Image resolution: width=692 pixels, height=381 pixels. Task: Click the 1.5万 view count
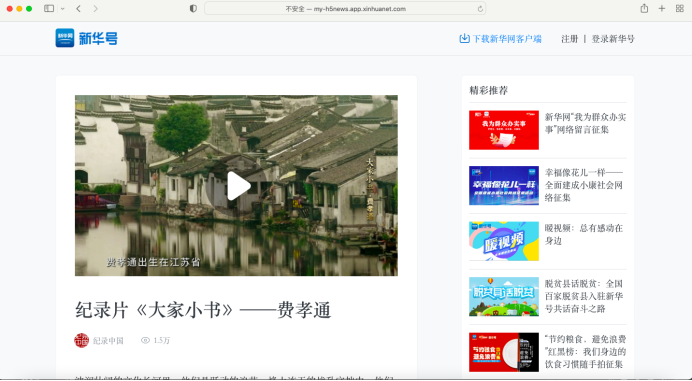pos(162,340)
